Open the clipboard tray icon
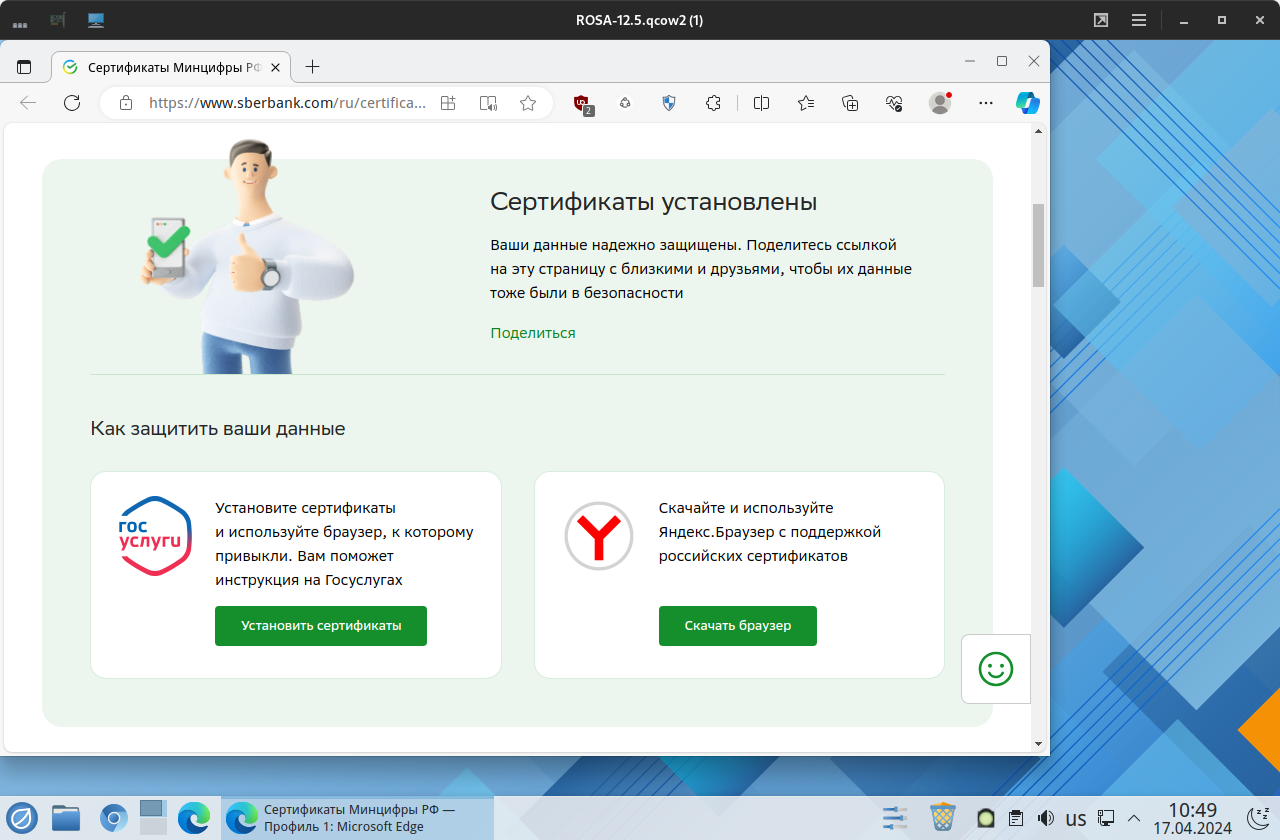Viewport: 1280px width, 840px height. (x=1016, y=818)
